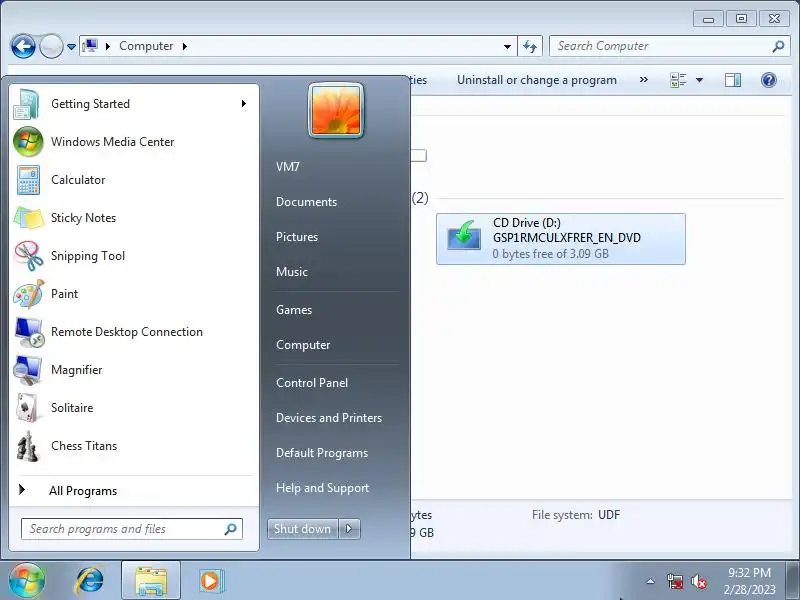Minimize the Computer window
800x600 pixels.
708,19
